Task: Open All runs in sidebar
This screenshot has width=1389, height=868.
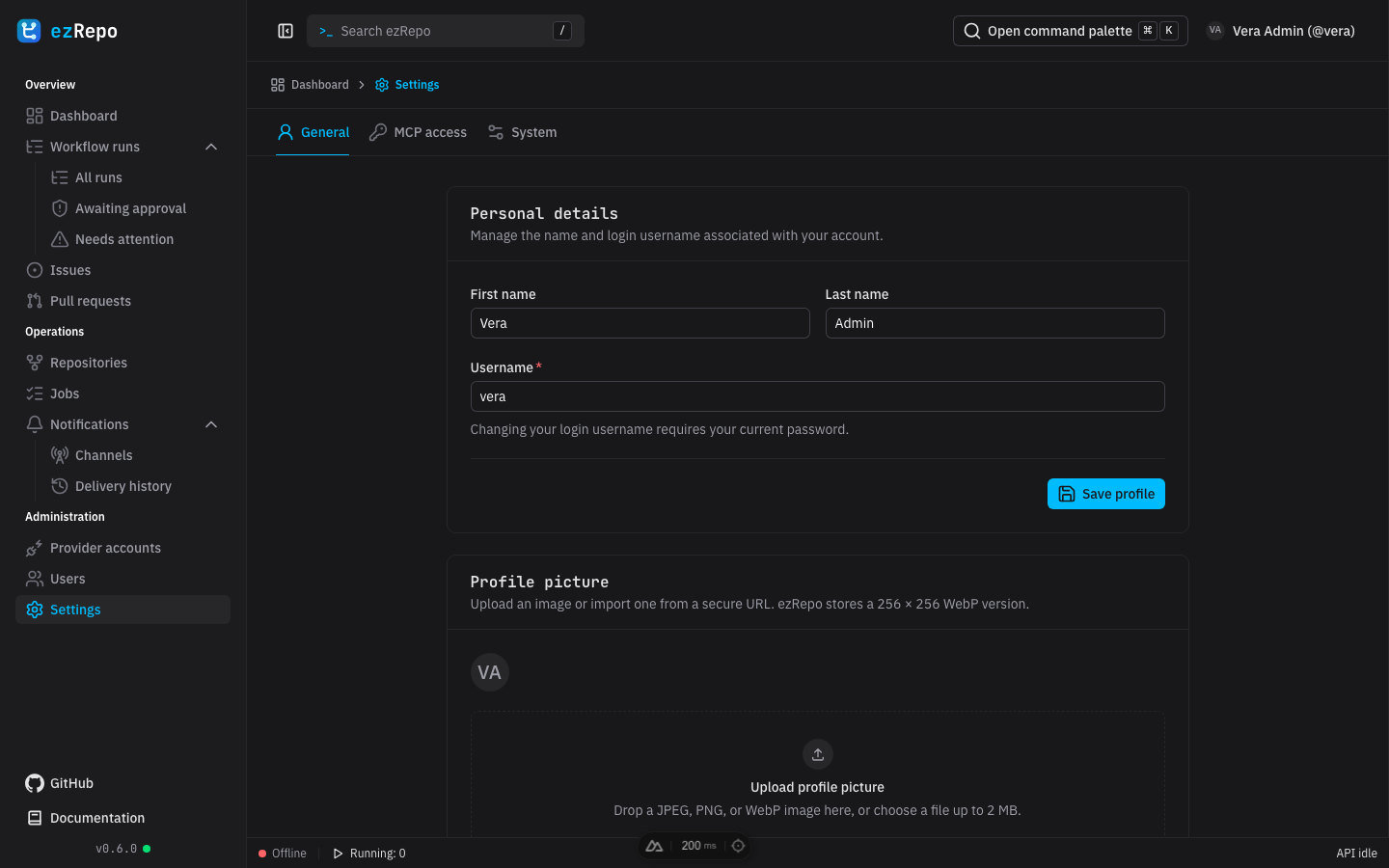Action: coord(135,177)
